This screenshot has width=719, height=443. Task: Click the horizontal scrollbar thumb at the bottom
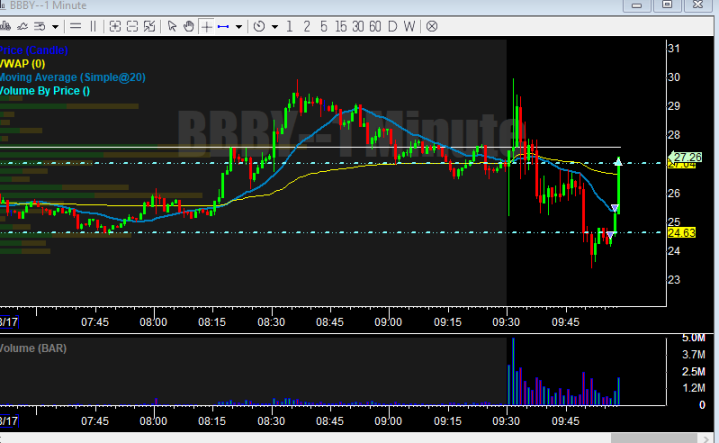point(656,439)
